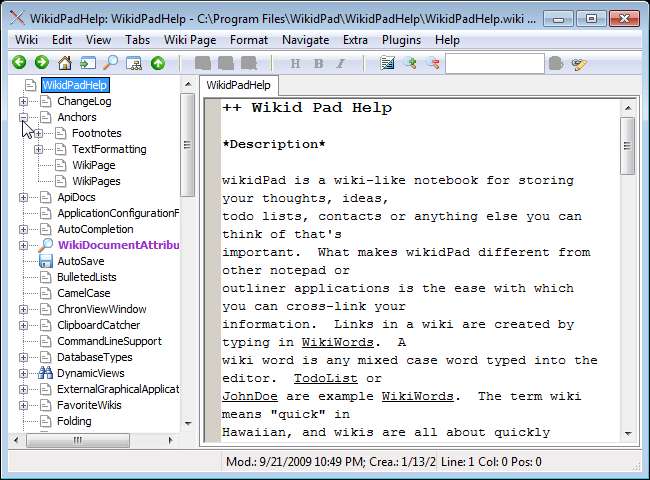The height and width of the screenshot is (480, 650).
Task: Follow the TodoList link in the editor
Action: coord(325,378)
